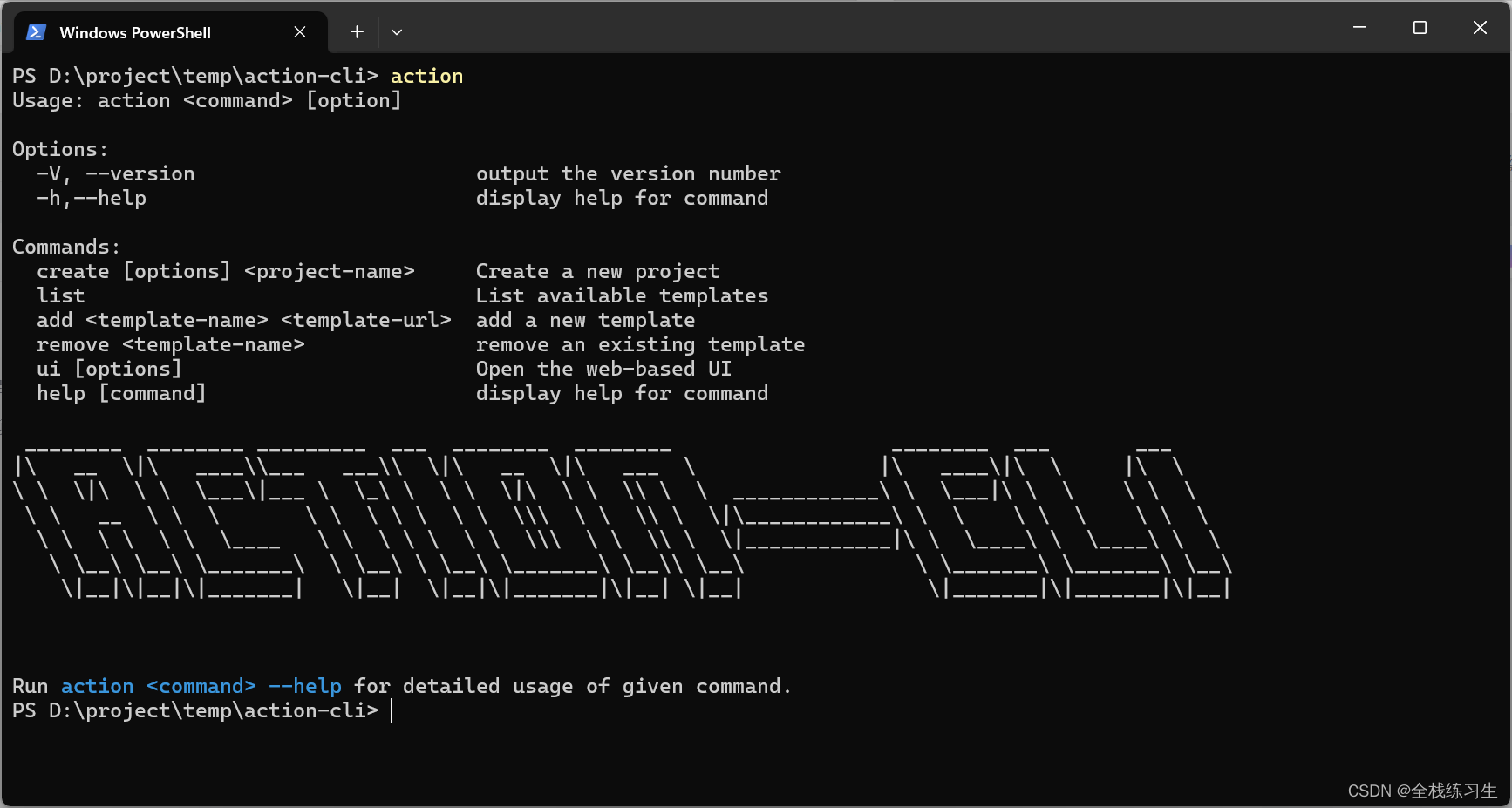The height and width of the screenshot is (808, 1512).
Task: Select the Windows PowerShell tab title
Action: [135, 33]
